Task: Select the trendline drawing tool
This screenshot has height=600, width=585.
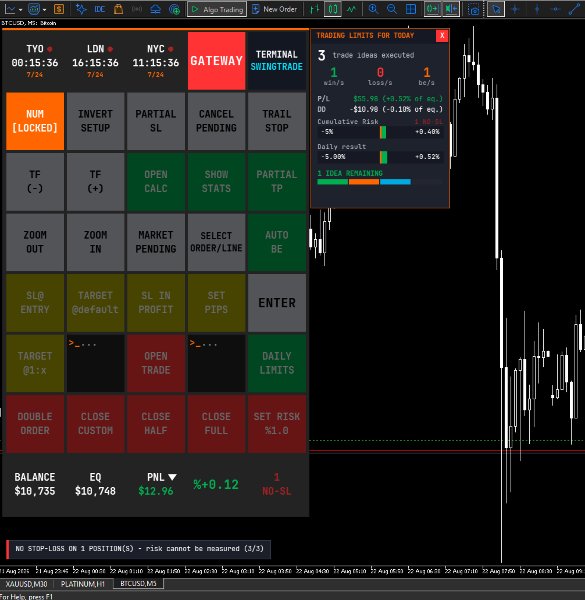Action: [x=574, y=9]
